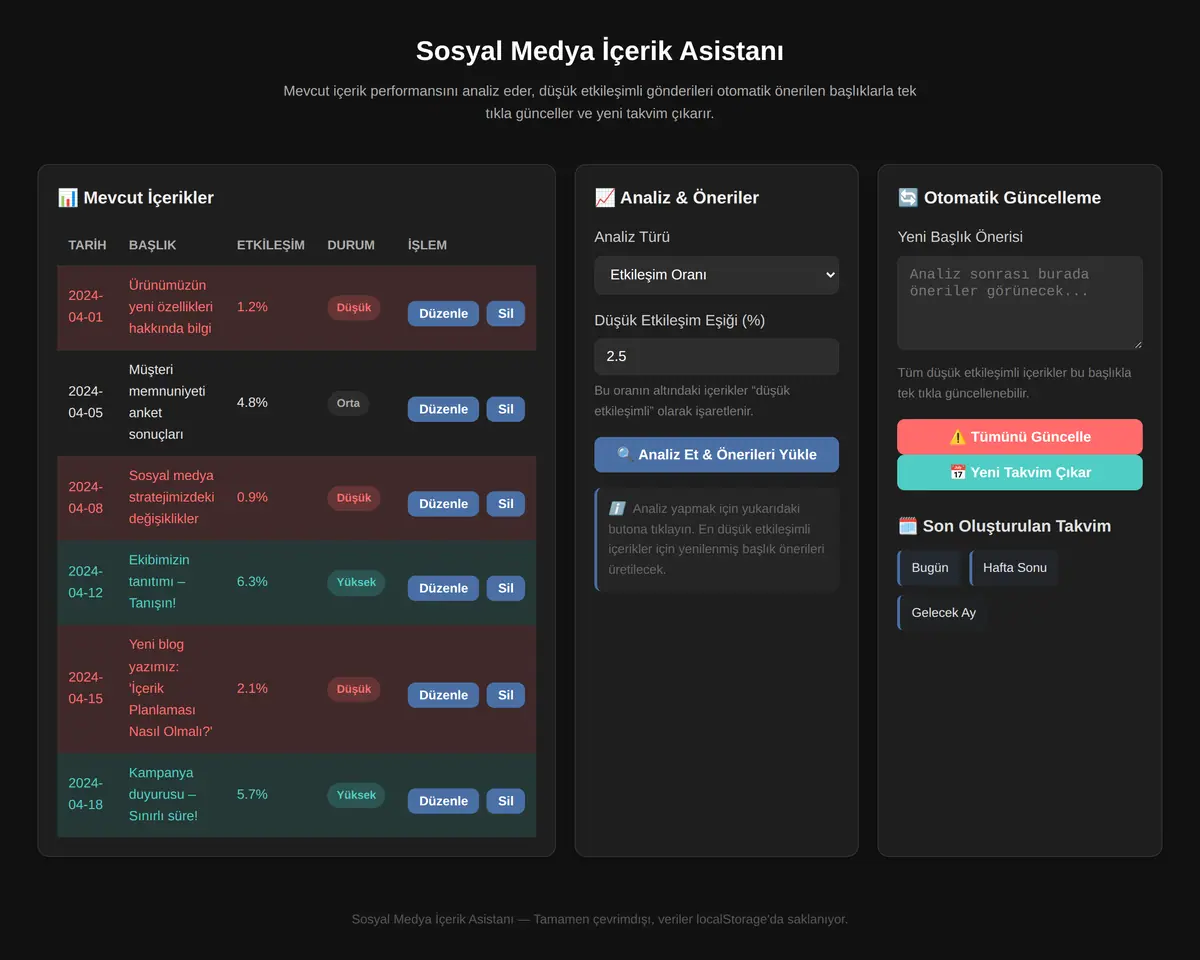Click the Düşük Etkileşim Eşiği input field

716,356
